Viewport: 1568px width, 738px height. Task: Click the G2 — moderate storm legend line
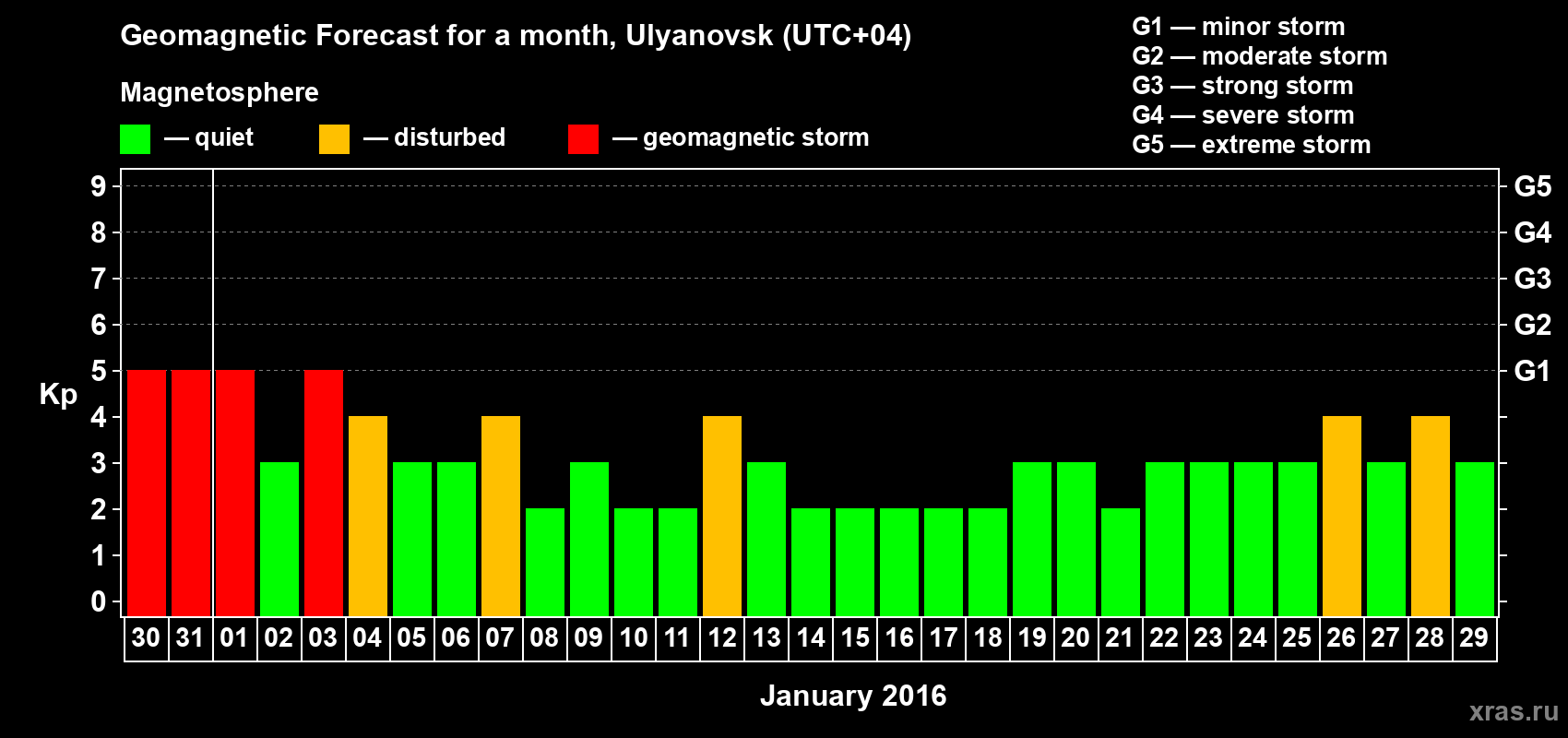(1260, 56)
